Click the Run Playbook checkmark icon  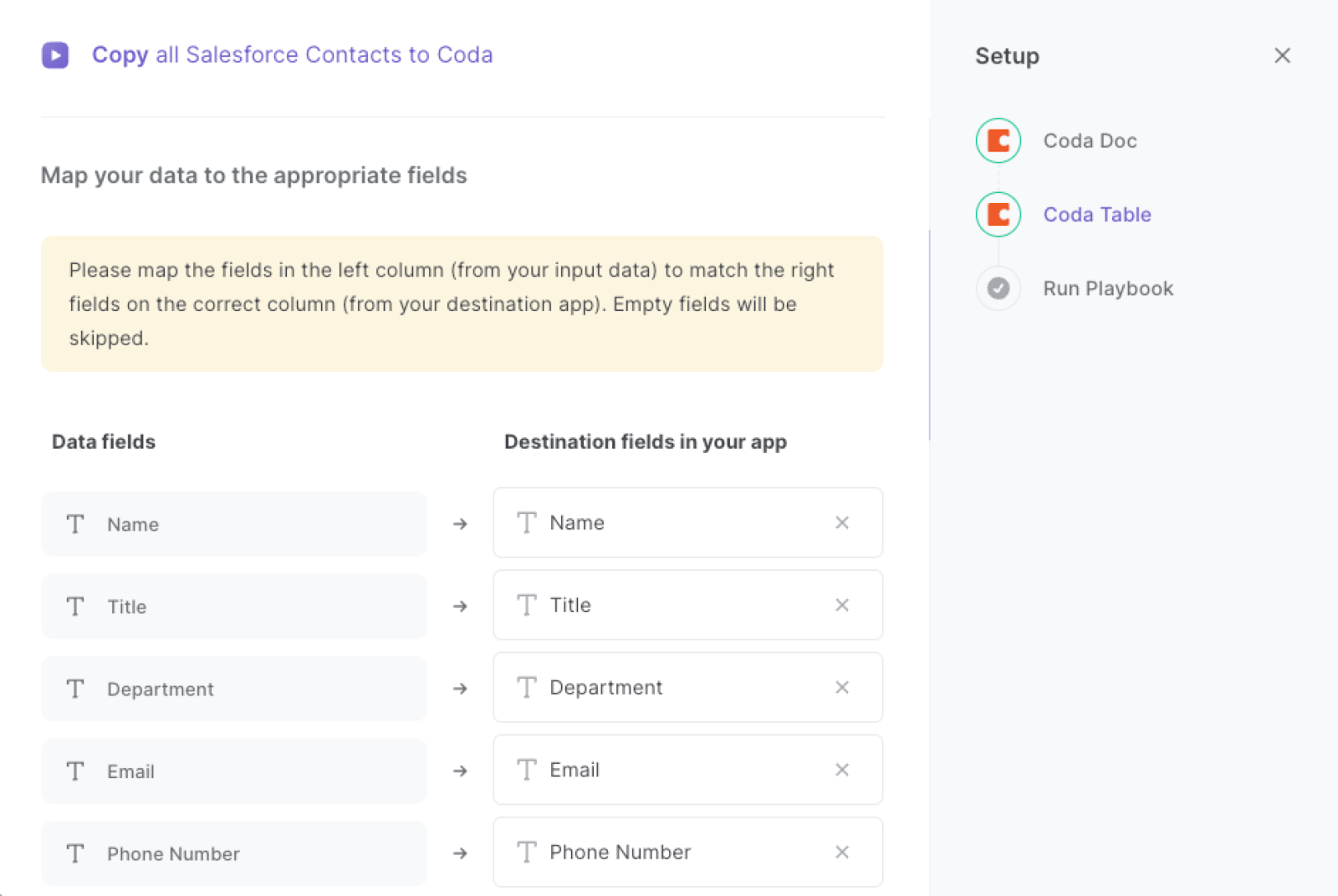[x=998, y=288]
